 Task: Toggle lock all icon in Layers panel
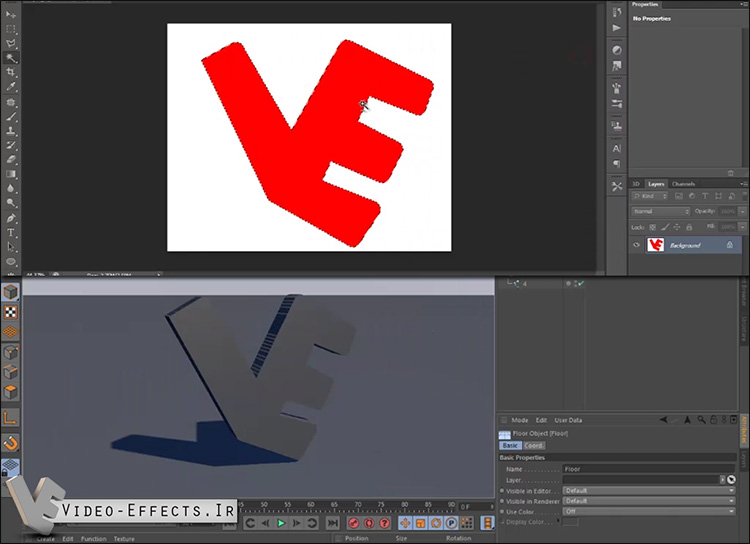tap(689, 227)
